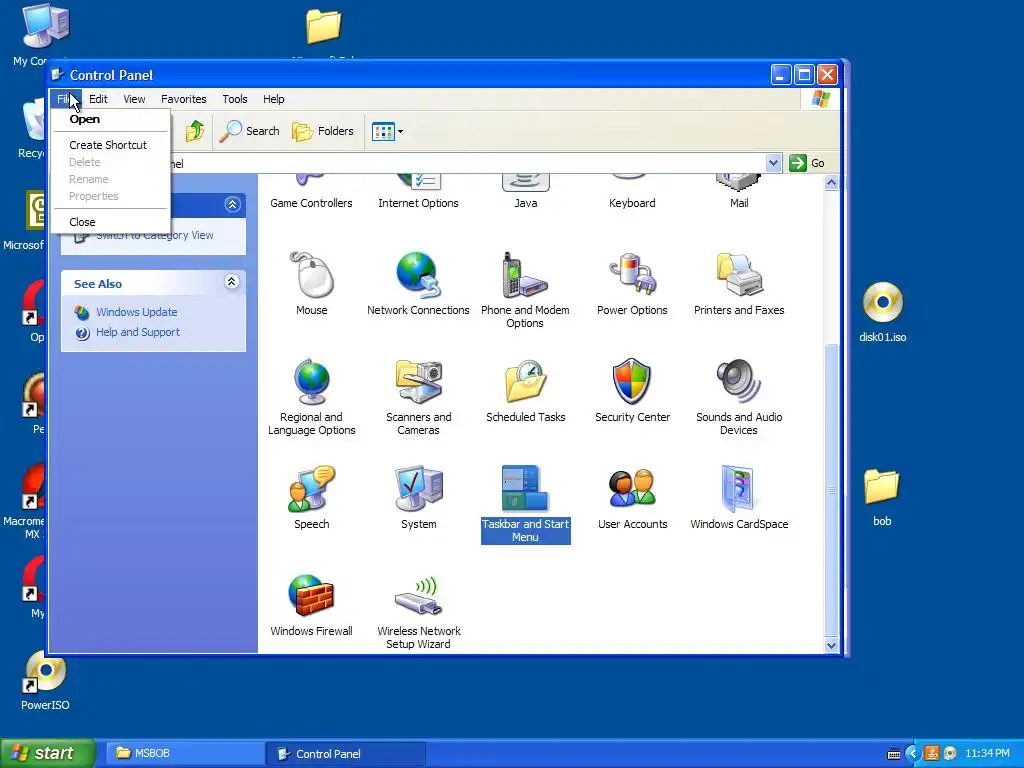Click Windows Update link

pyautogui.click(x=136, y=312)
